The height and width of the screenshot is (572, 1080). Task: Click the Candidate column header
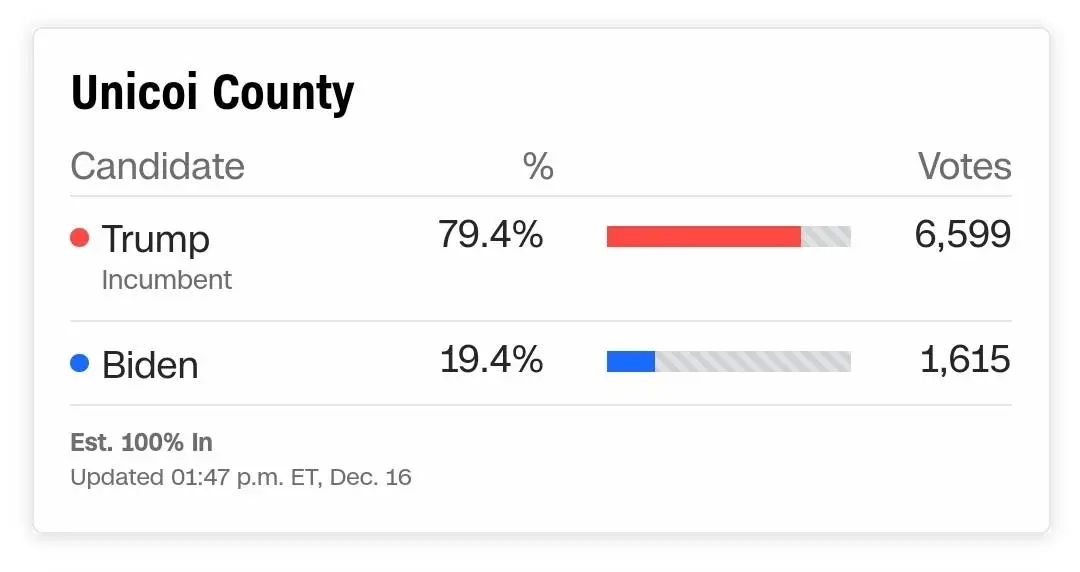[x=157, y=166]
